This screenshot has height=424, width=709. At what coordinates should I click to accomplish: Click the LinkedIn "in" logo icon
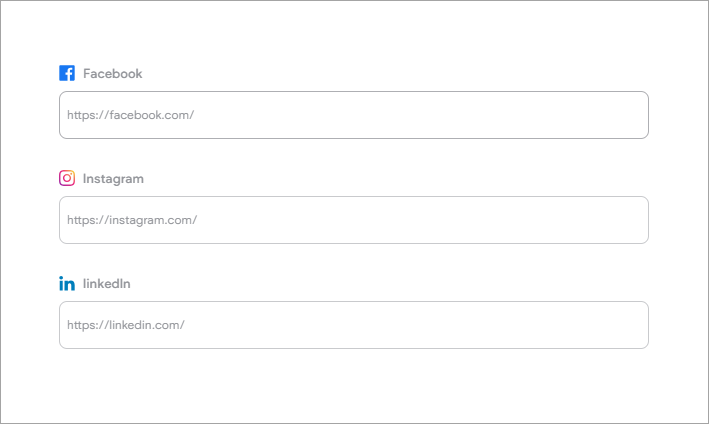[x=67, y=284]
